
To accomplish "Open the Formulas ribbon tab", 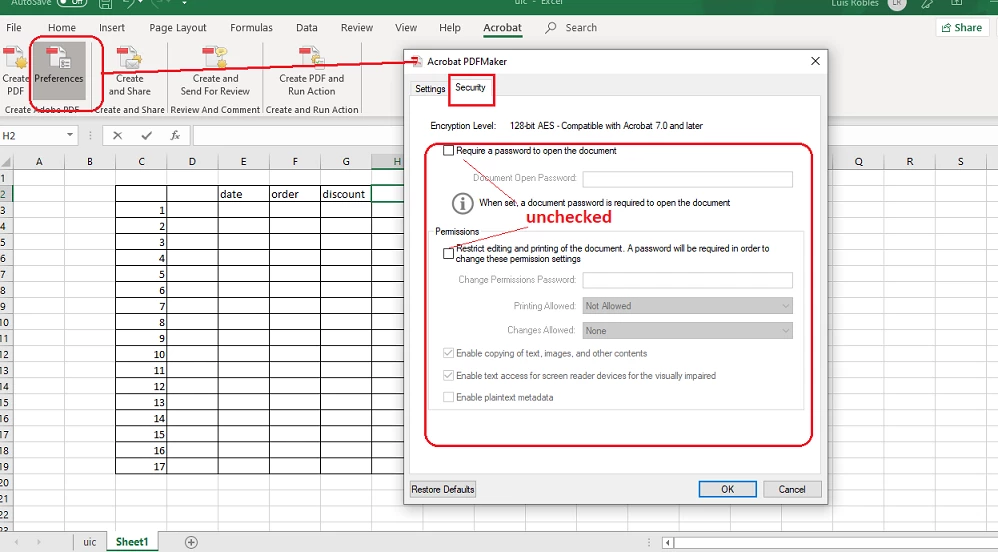I will click(x=251, y=27).
